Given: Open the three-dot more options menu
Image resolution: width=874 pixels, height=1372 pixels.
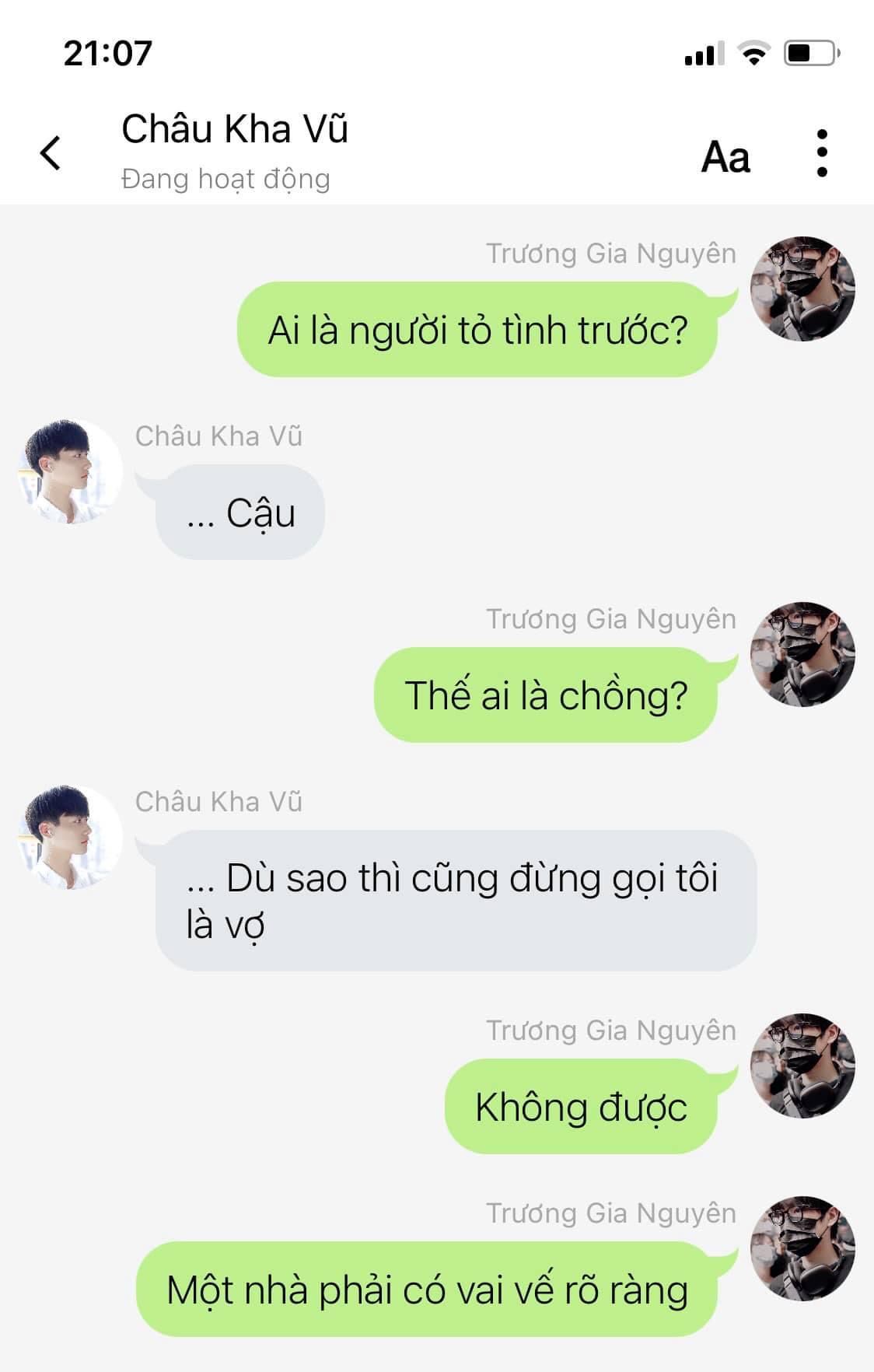Looking at the screenshot, I should coord(822,153).
